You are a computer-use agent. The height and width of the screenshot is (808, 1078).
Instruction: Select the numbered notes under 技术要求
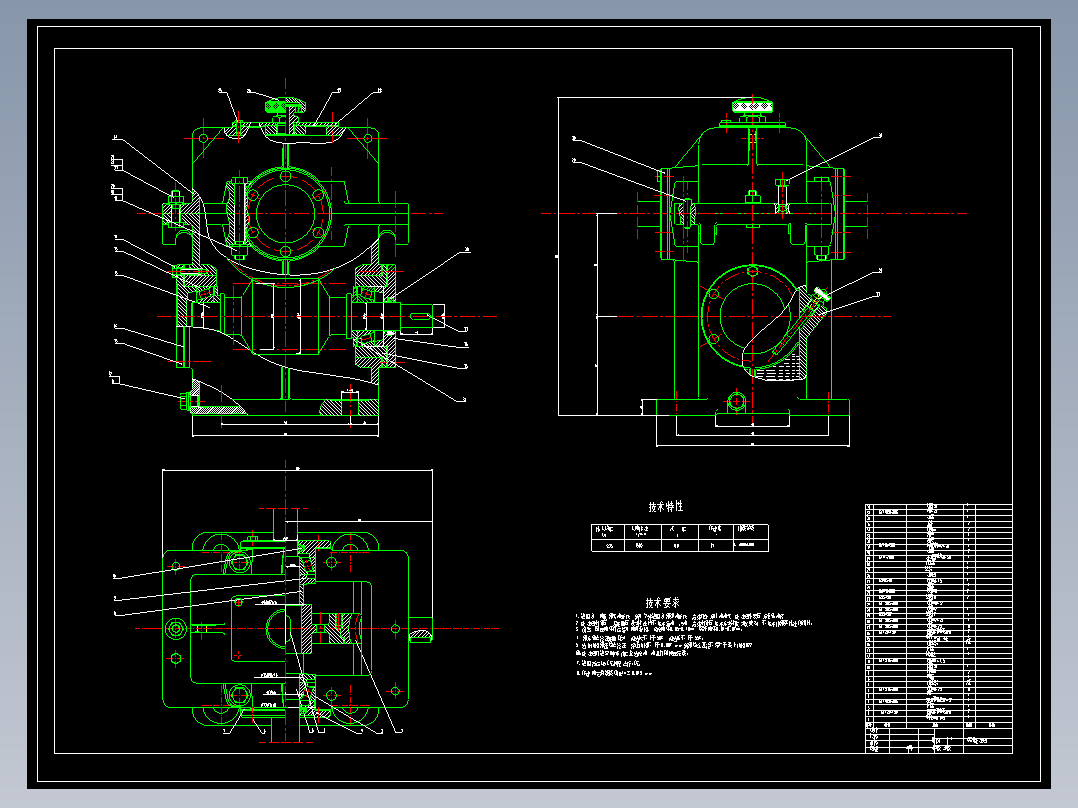694,644
